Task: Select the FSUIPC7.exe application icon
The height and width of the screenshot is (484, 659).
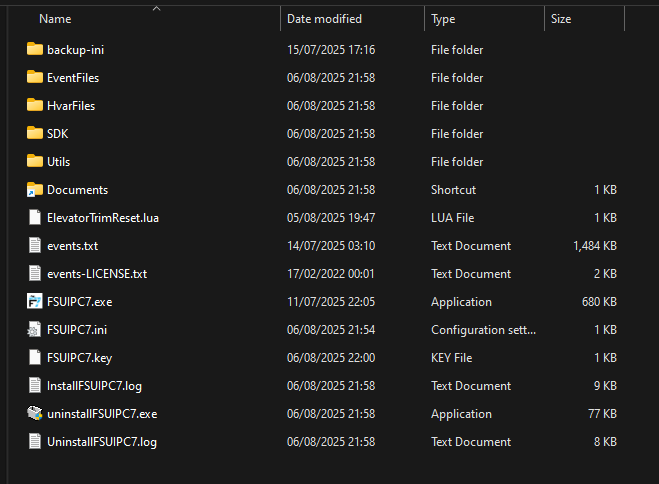Action: [34, 301]
